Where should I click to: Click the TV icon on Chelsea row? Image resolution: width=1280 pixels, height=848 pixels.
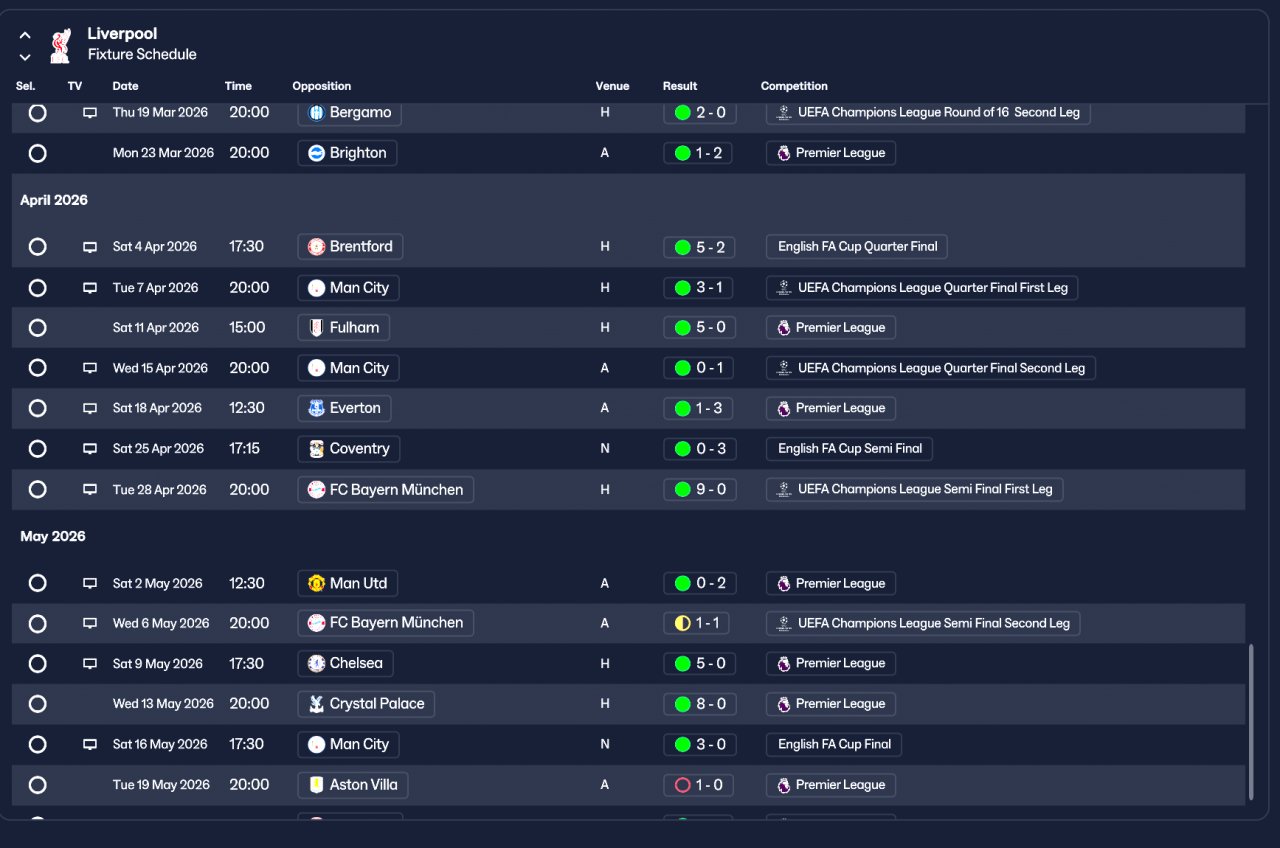point(90,664)
